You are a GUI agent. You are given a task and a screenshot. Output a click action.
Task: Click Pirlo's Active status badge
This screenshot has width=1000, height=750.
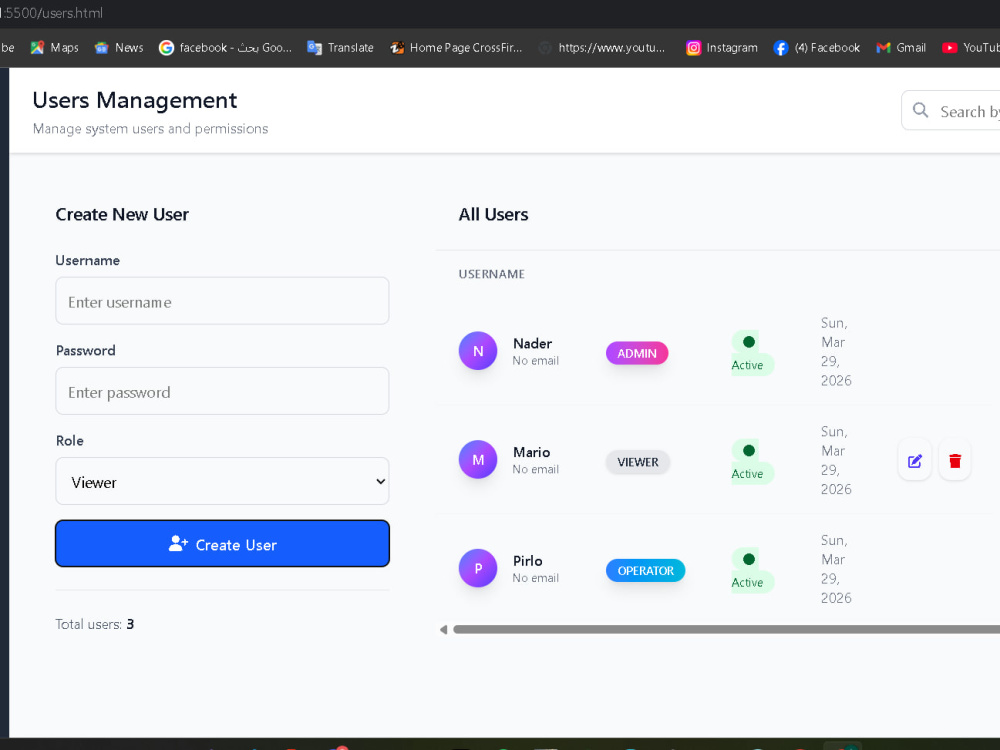click(751, 571)
